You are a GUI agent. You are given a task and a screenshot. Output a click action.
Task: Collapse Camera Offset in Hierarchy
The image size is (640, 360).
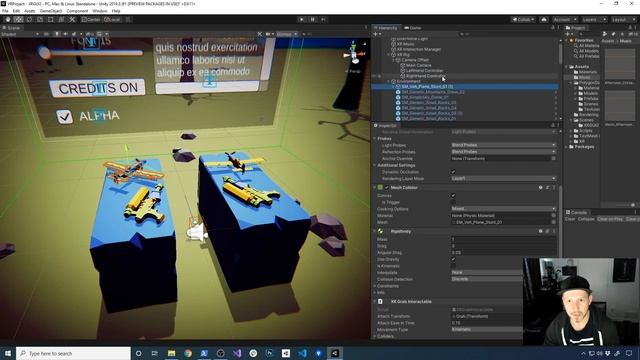click(x=393, y=60)
